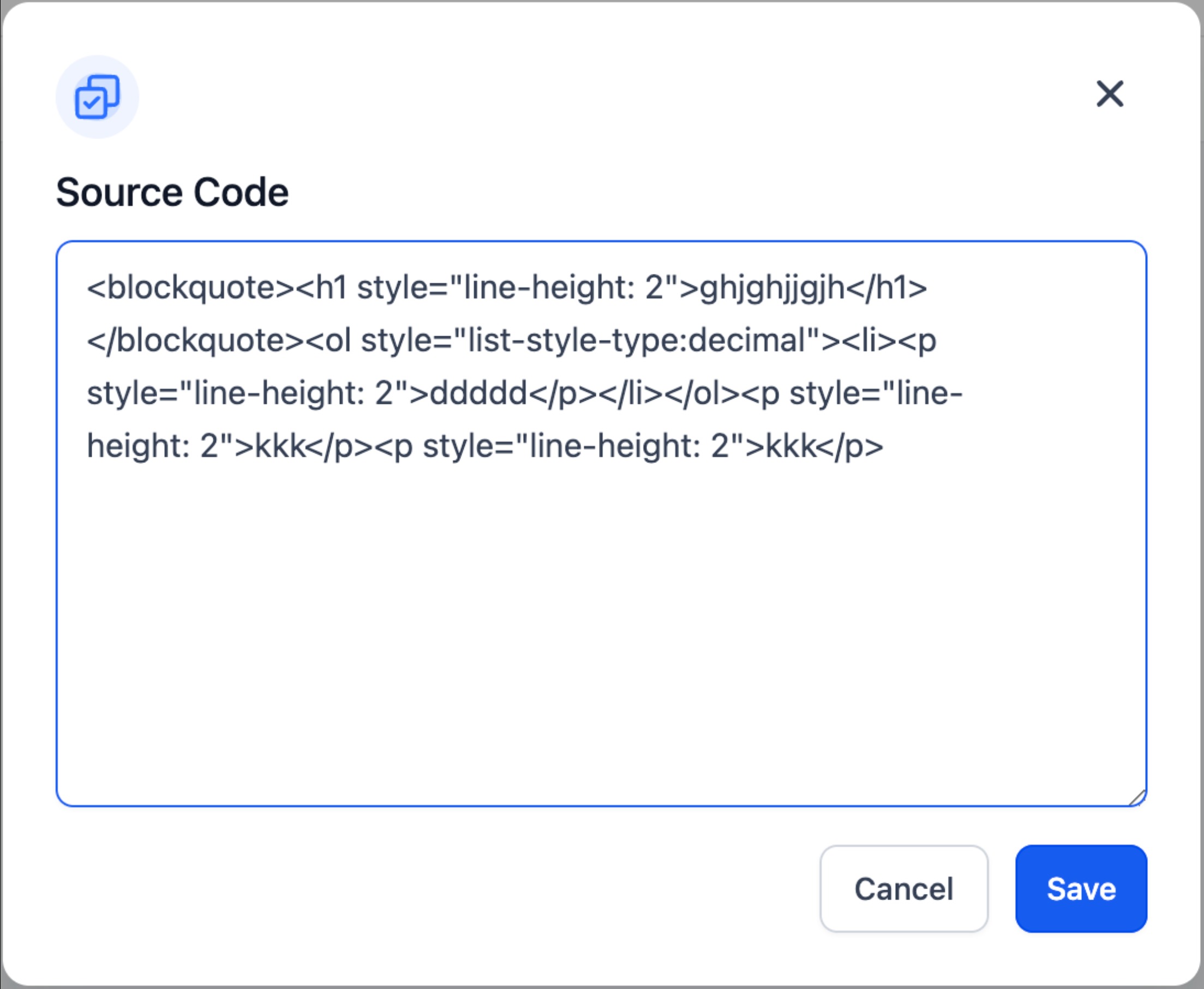The image size is (1204, 989).
Task: Place cursor on the ddddd text
Action: pos(479,394)
